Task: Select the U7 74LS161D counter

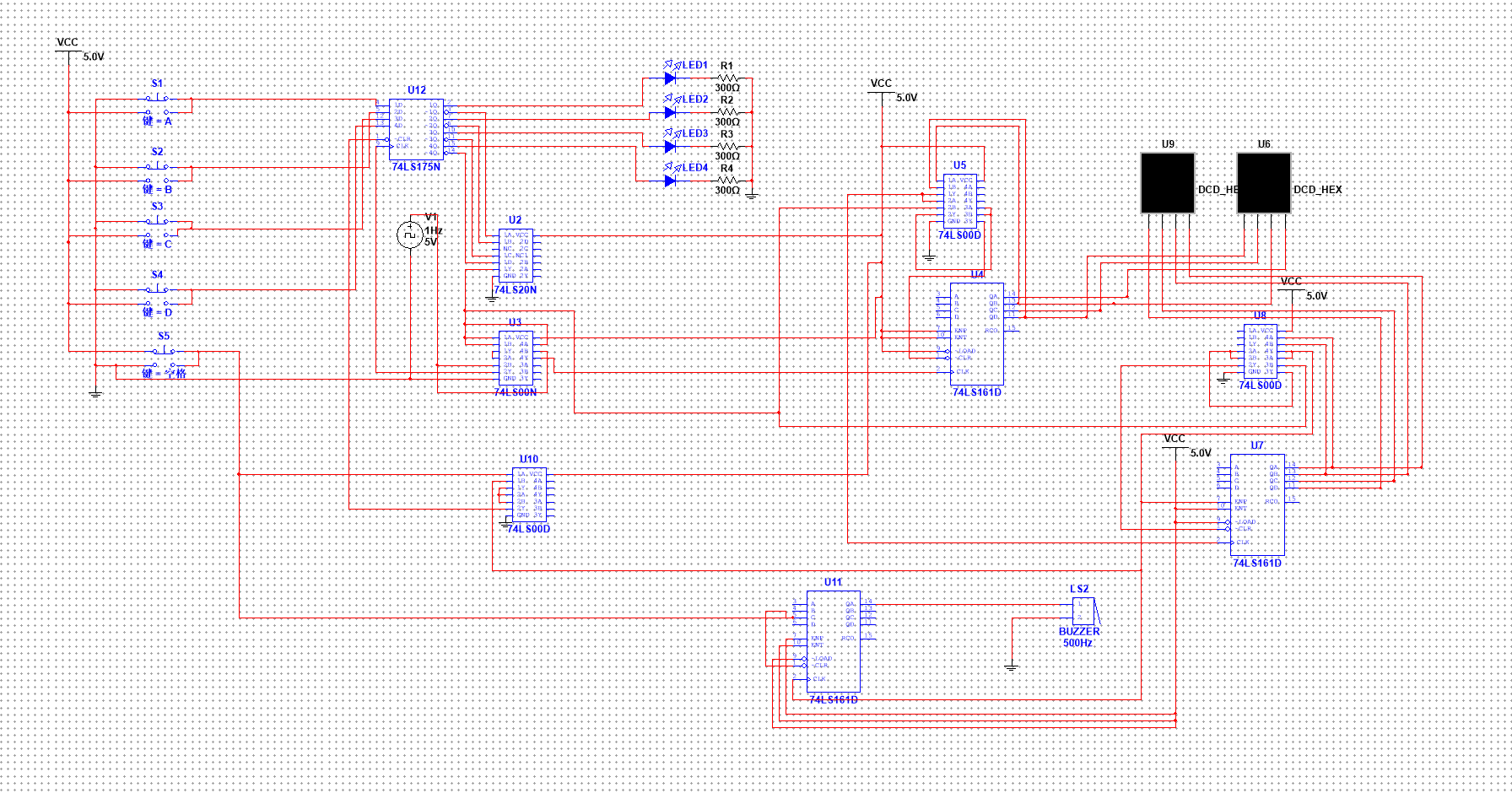Action: point(1257,504)
